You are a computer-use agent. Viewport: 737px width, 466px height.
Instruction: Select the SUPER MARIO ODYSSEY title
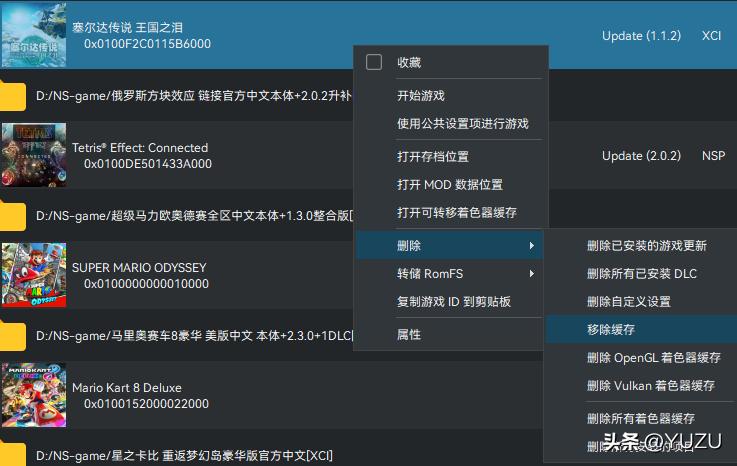[139, 268]
